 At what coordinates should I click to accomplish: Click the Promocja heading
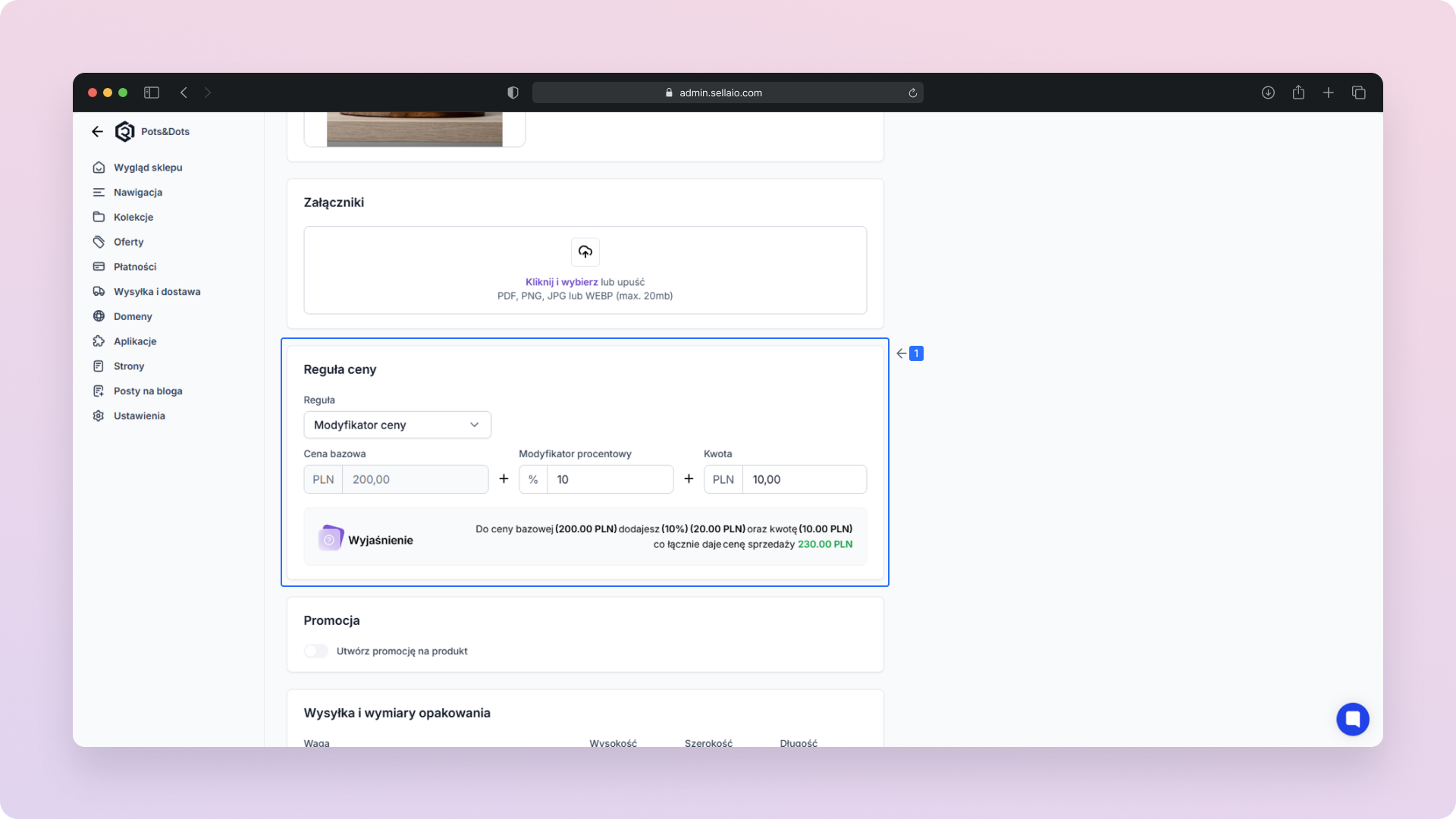click(x=331, y=620)
